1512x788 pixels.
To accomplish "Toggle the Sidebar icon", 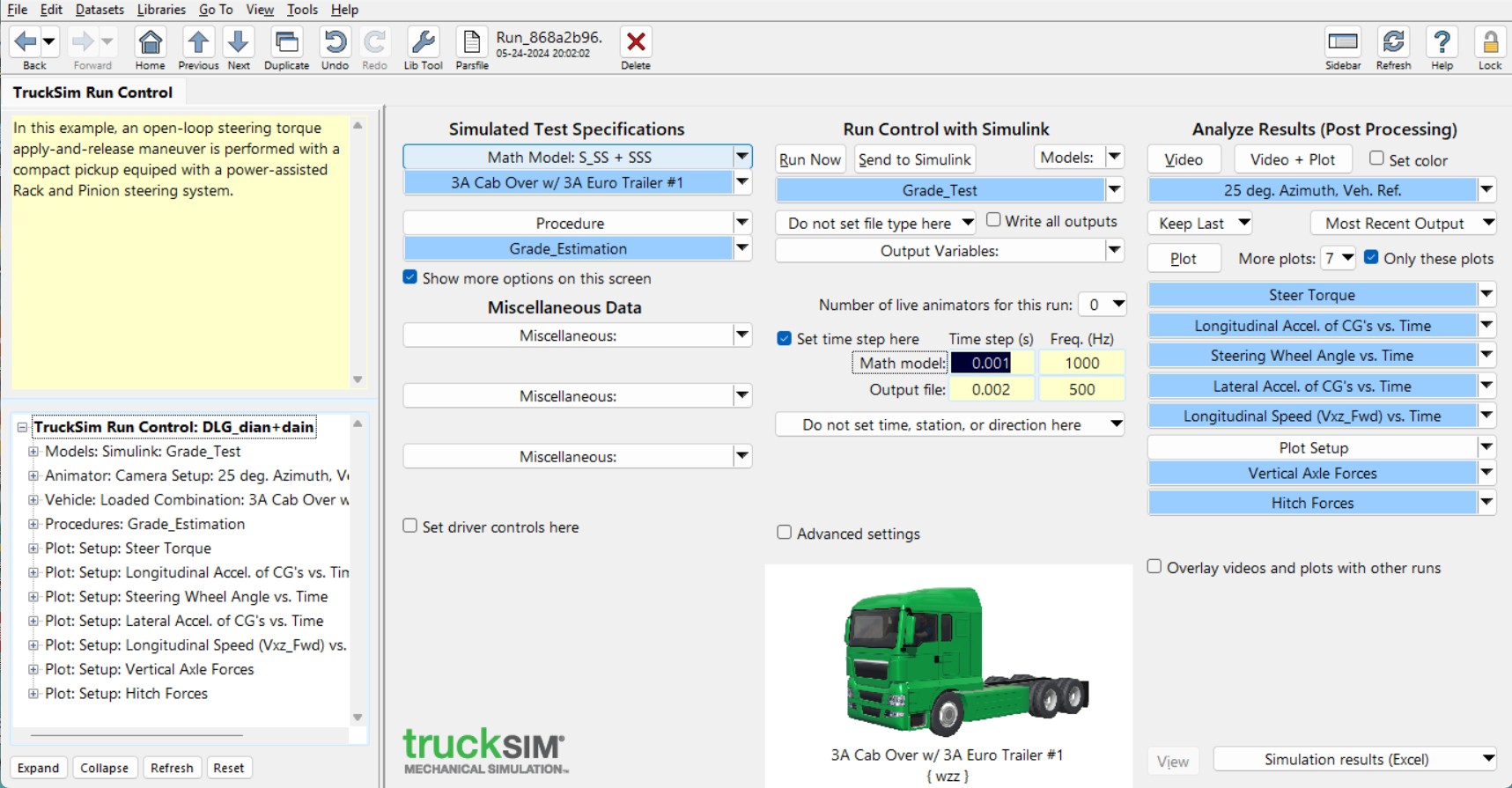I will pyautogui.click(x=1343, y=41).
